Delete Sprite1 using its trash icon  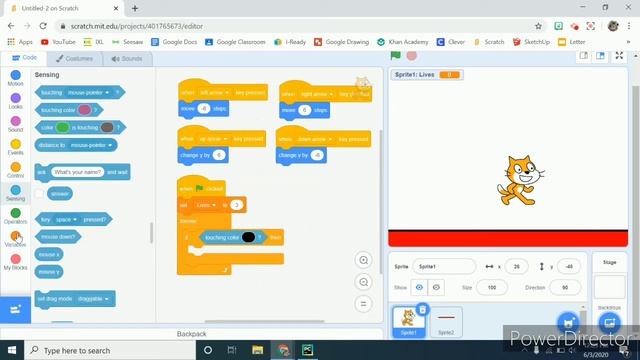(x=423, y=310)
